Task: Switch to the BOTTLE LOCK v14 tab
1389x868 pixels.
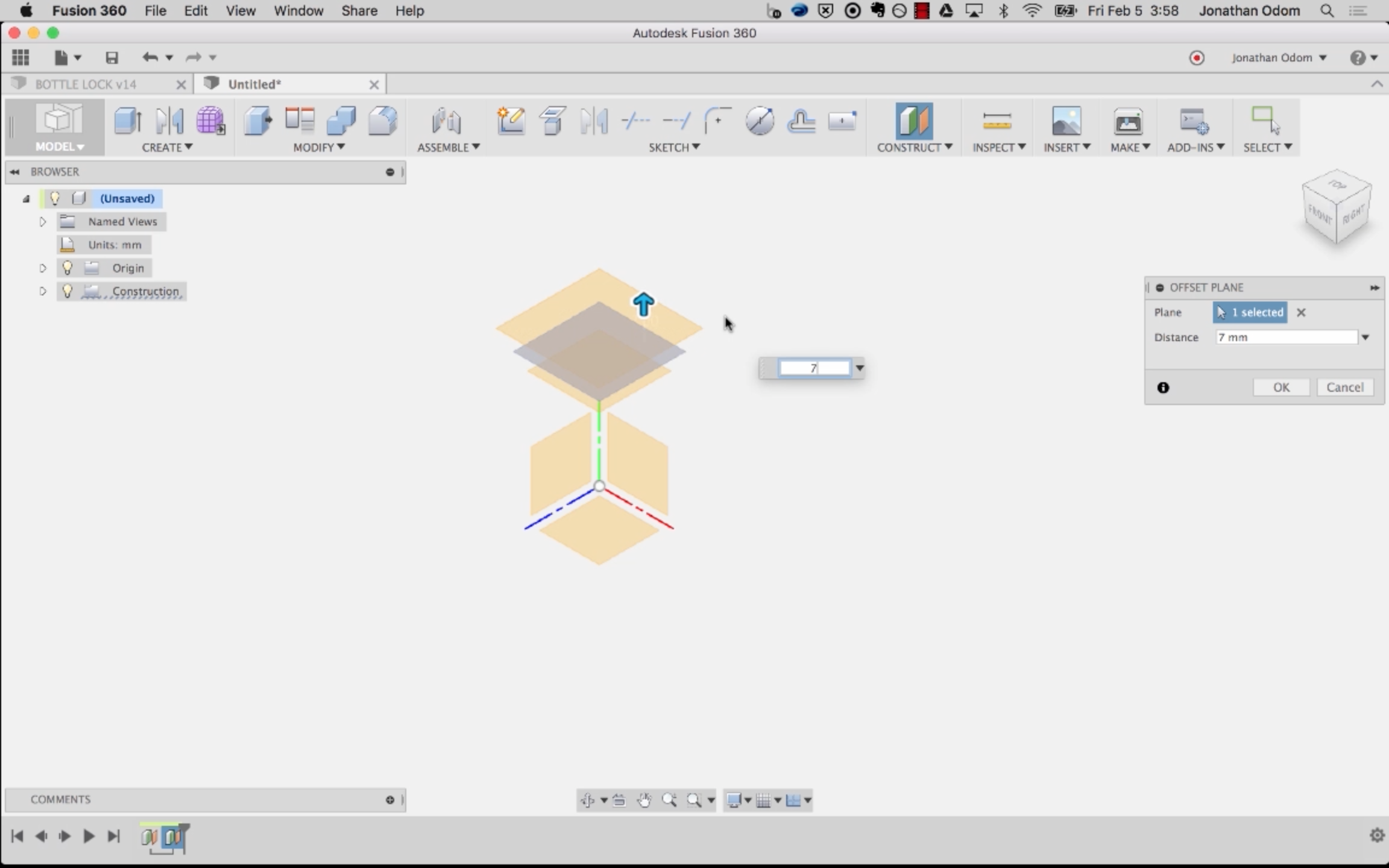Action: pos(86,84)
